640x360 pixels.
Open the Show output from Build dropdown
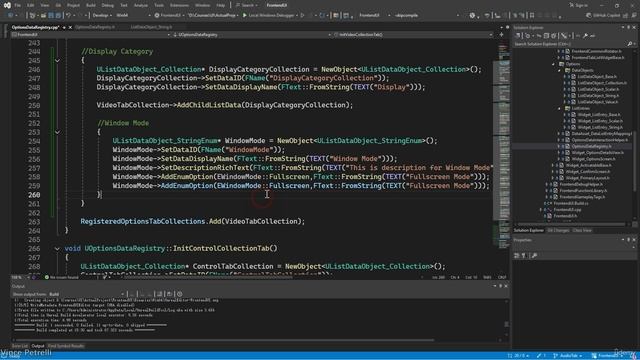87,294
